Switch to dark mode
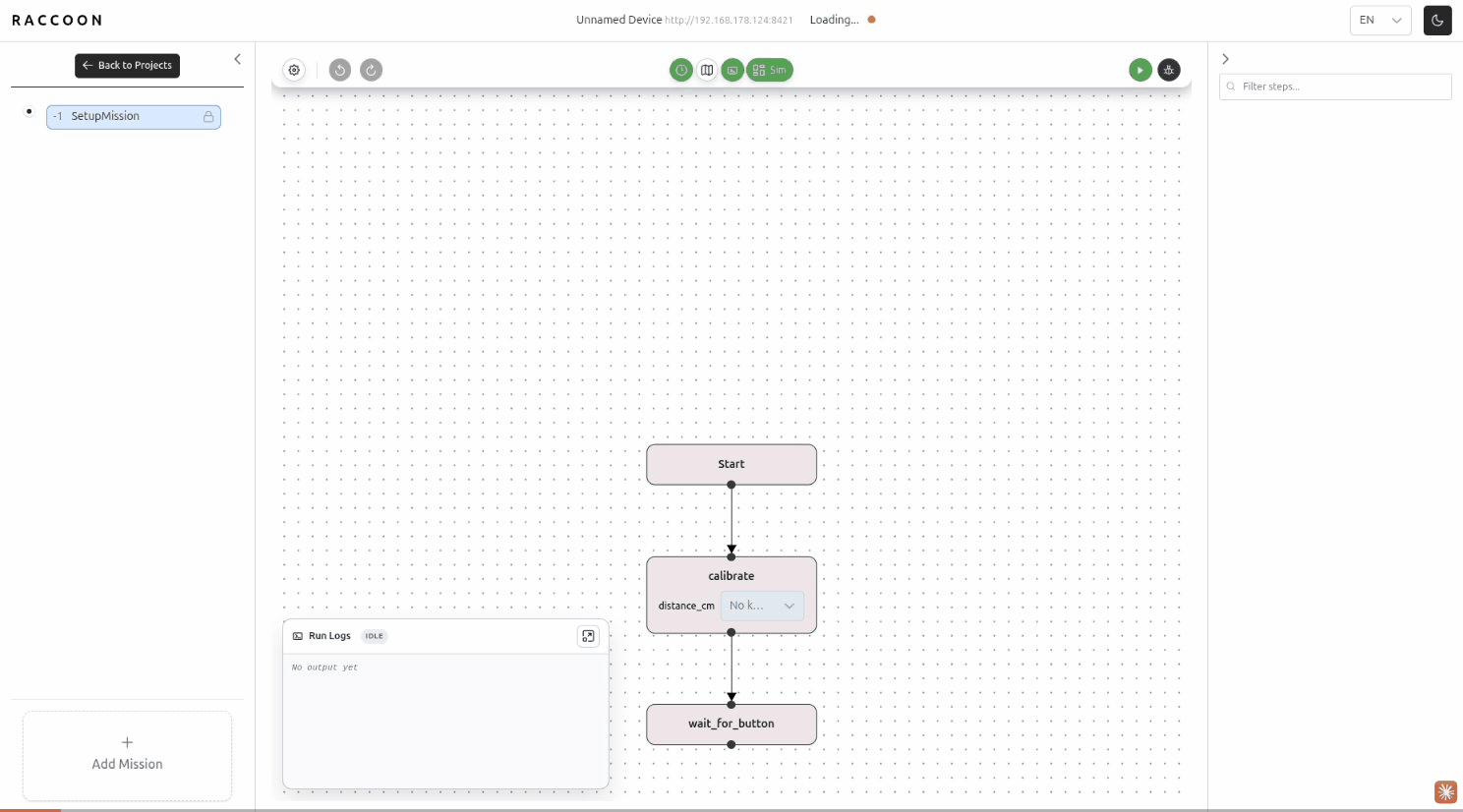1463x812 pixels. (1437, 20)
